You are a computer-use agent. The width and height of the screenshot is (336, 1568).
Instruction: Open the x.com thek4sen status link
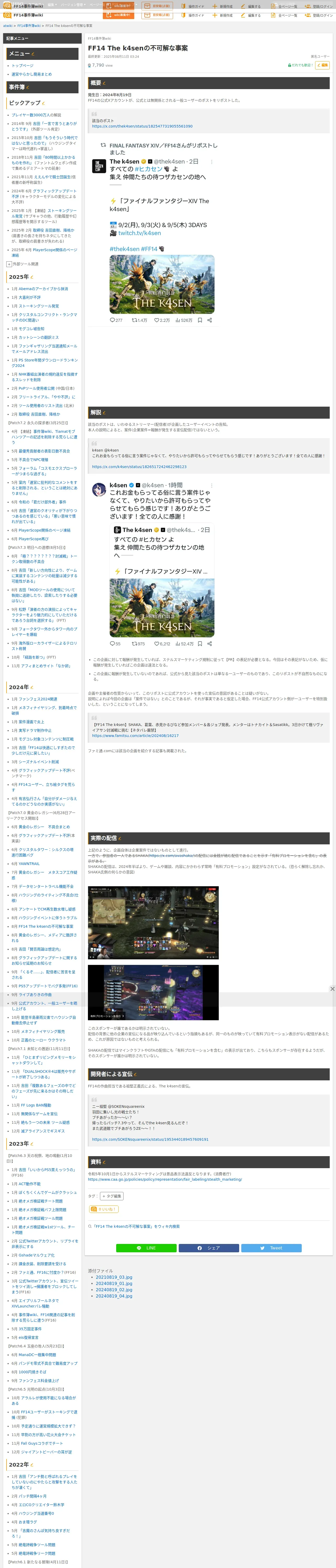pyautogui.click(x=142, y=126)
